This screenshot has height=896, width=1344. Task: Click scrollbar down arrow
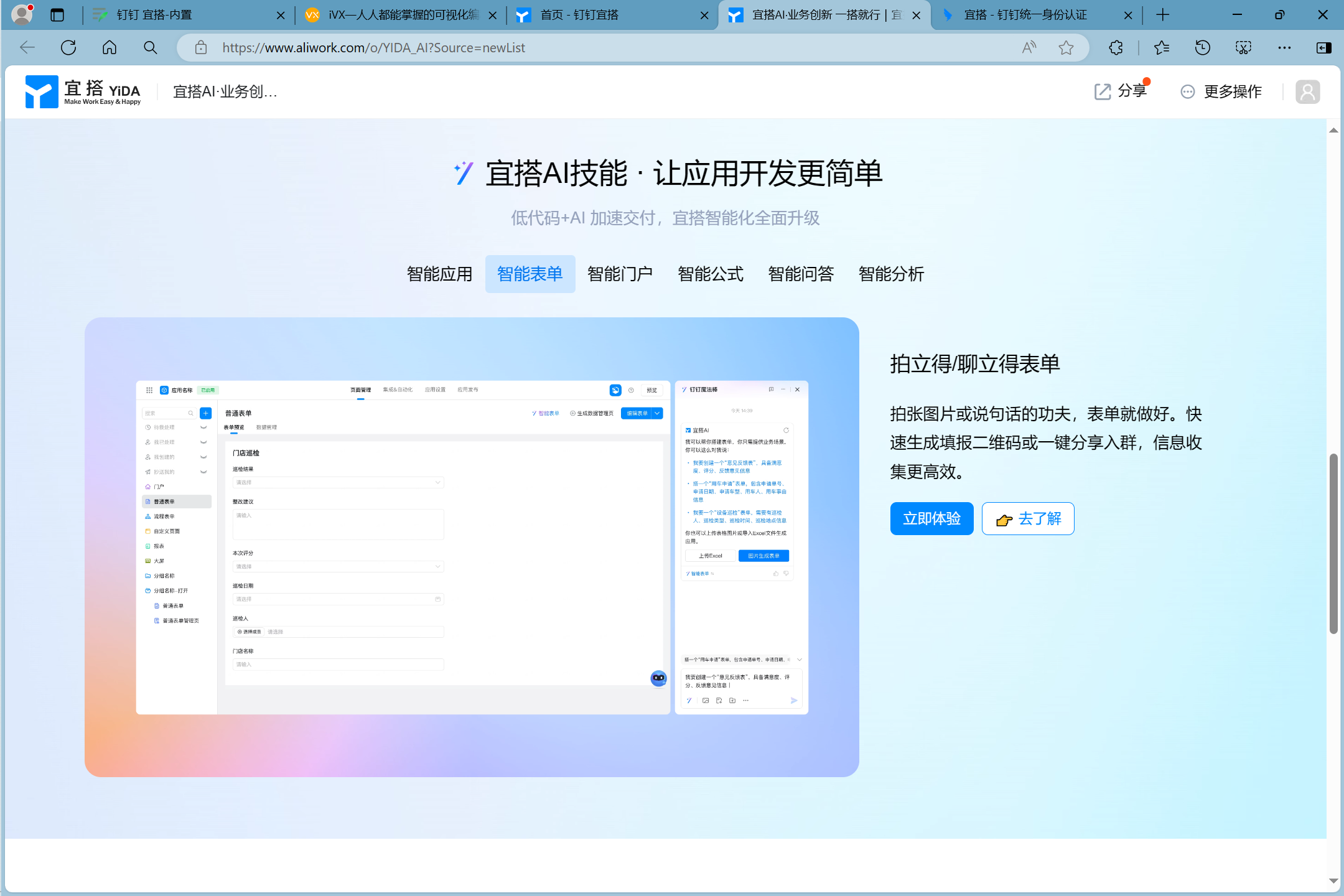pos(1333,881)
